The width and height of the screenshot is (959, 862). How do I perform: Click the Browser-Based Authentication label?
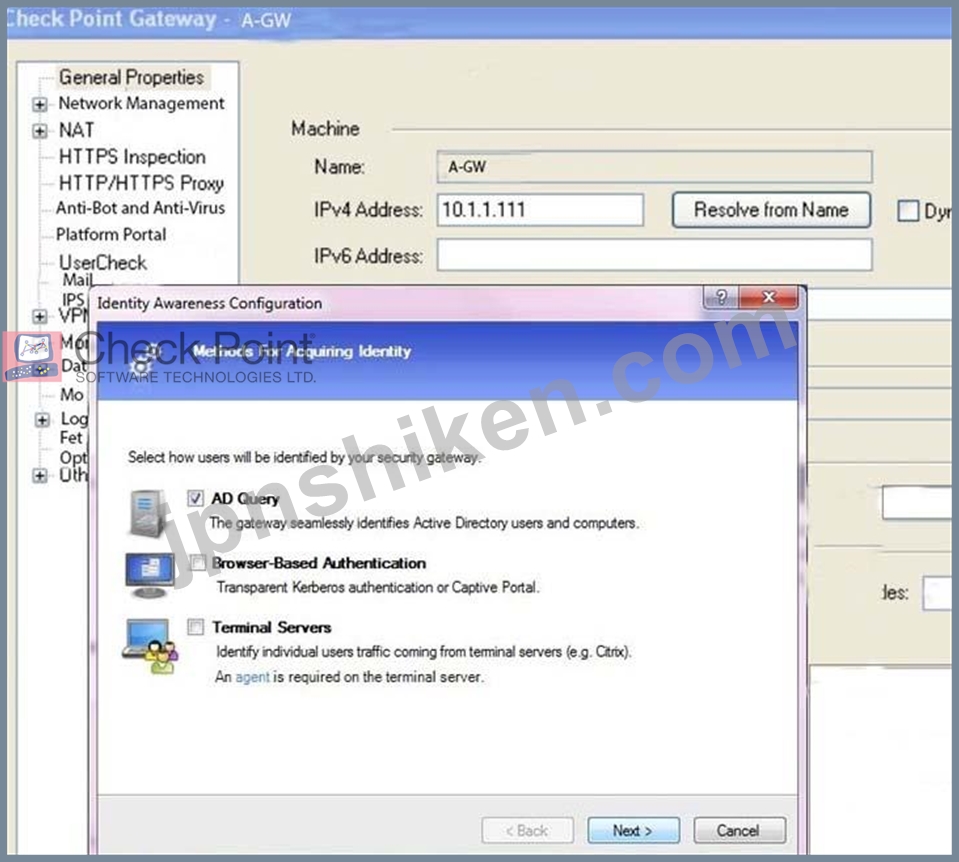pyautogui.click(x=319, y=563)
